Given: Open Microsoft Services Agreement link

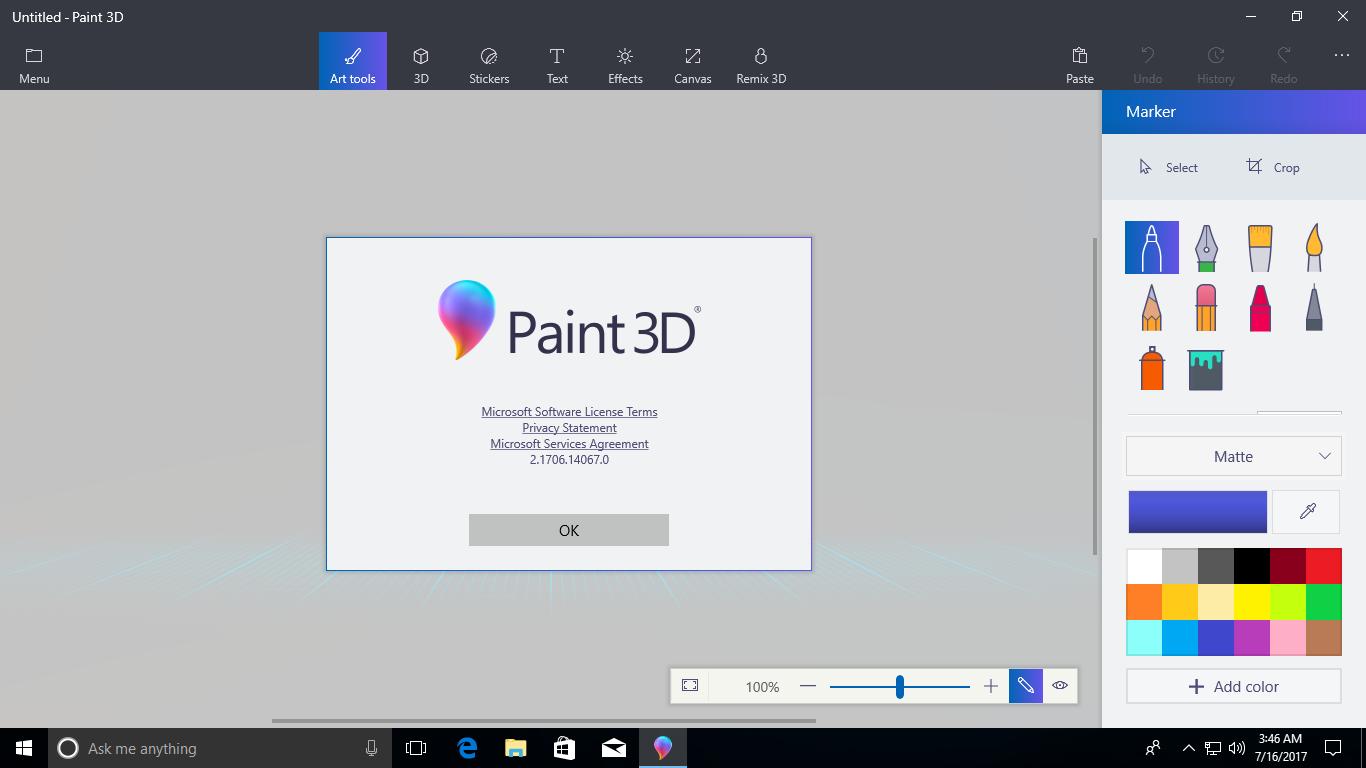Looking at the screenshot, I should tap(569, 444).
